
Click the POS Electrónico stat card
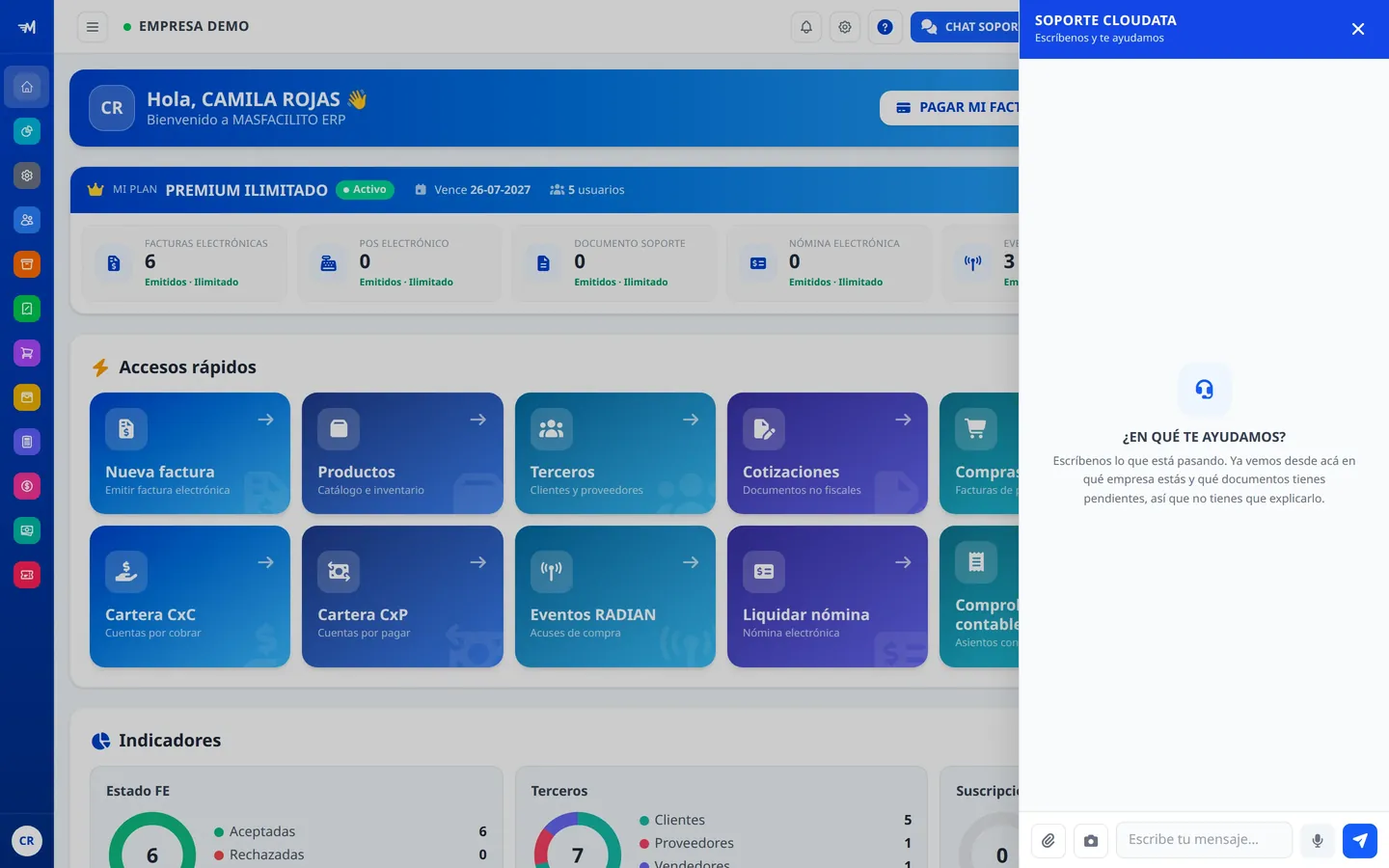tap(399, 263)
